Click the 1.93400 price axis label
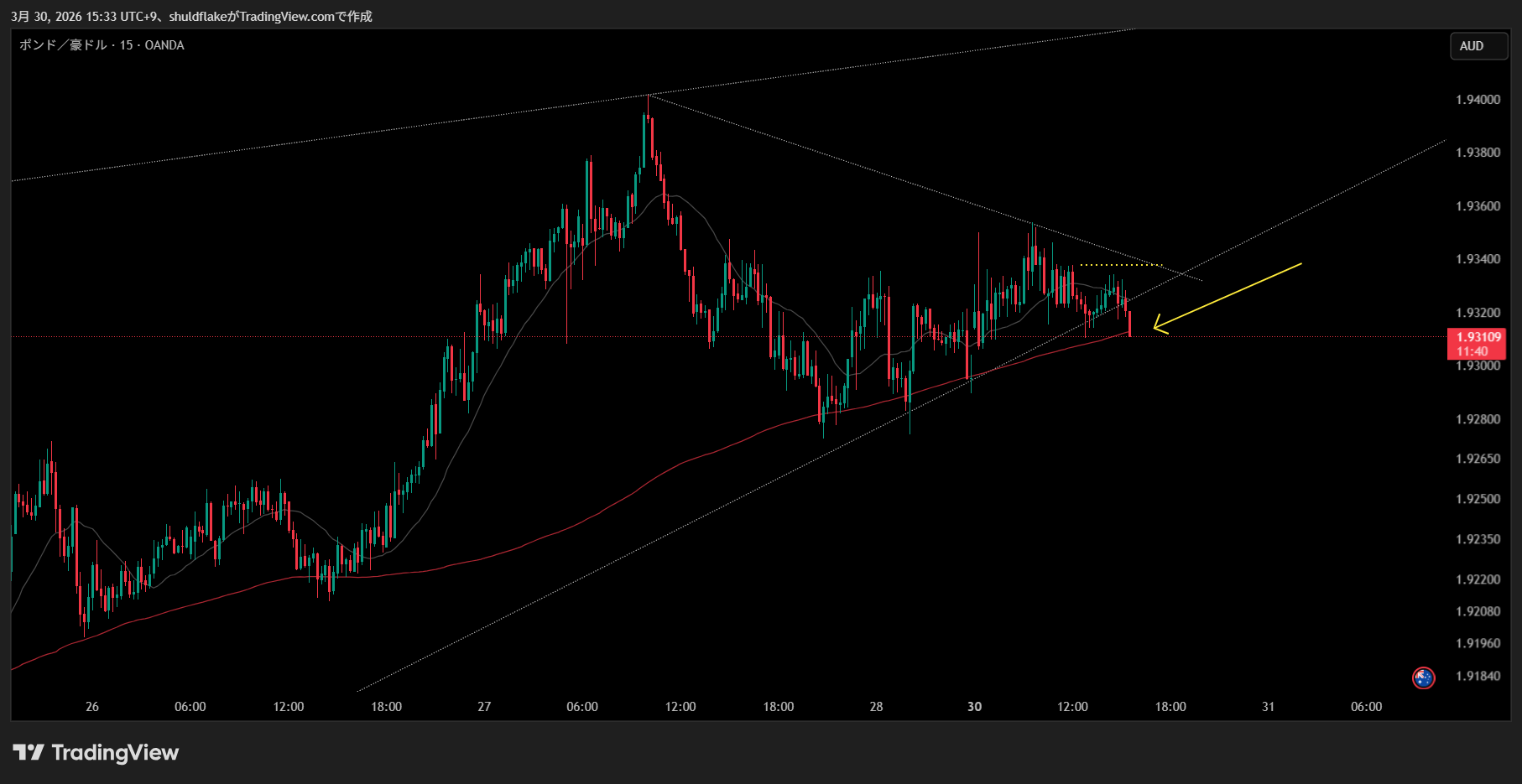This screenshot has height=784, width=1522. pyautogui.click(x=1478, y=259)
